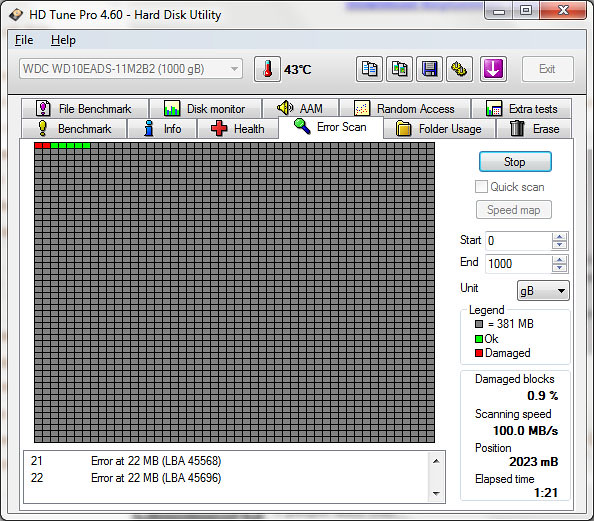Click the purple download arrow icon
The width and height of the screenshot is (594, 521).
pos(493,69)
